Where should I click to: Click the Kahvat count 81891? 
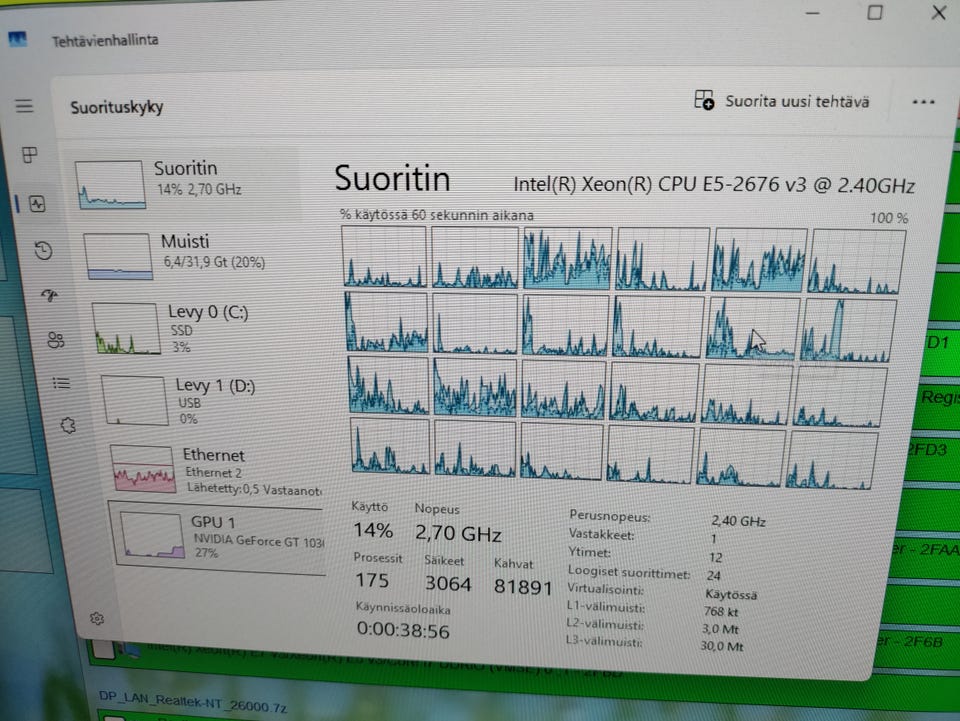pyautogui.click(x=523, y=587)
